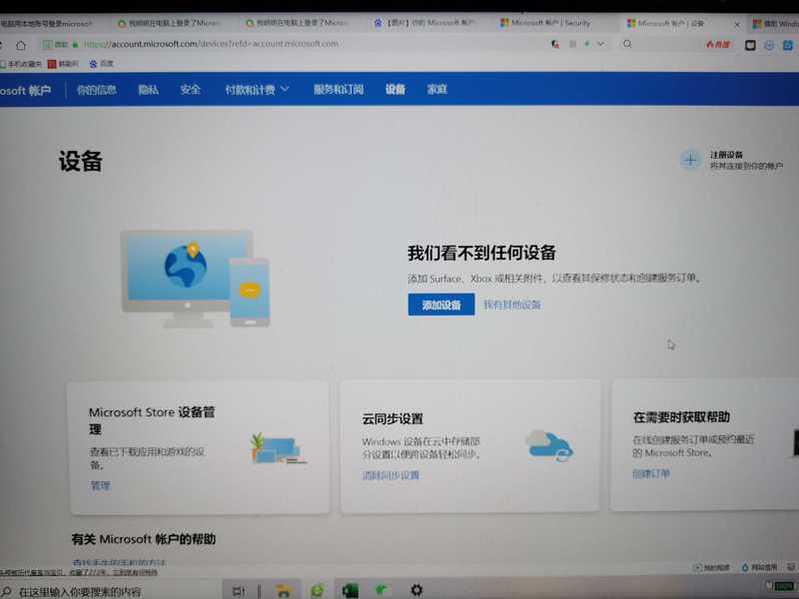Expand the 付款和计费 dropdown menu
This screenshot has width=799, height=599.
(x=257, y=90)
